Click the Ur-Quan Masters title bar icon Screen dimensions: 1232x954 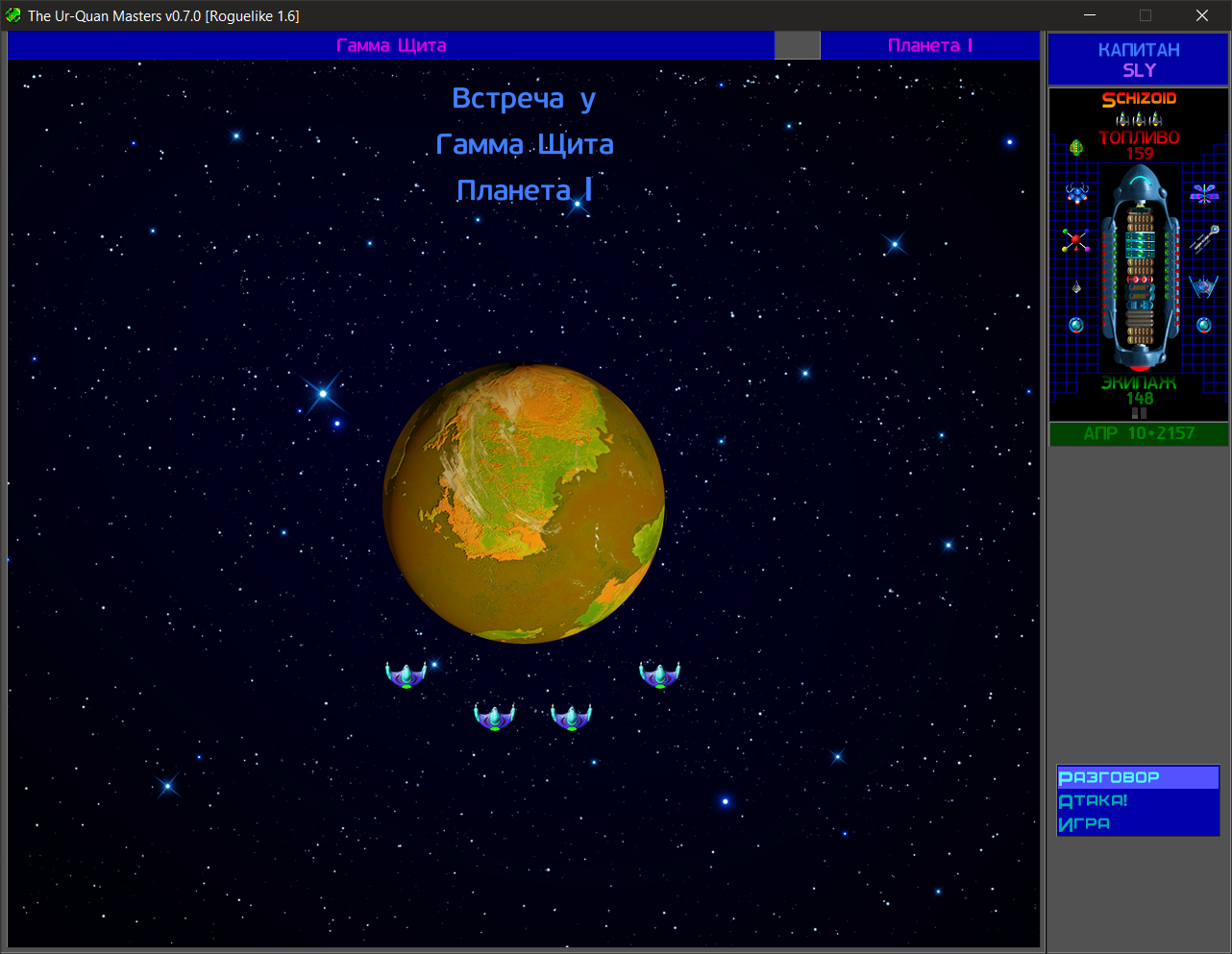[x=13, y=15]
